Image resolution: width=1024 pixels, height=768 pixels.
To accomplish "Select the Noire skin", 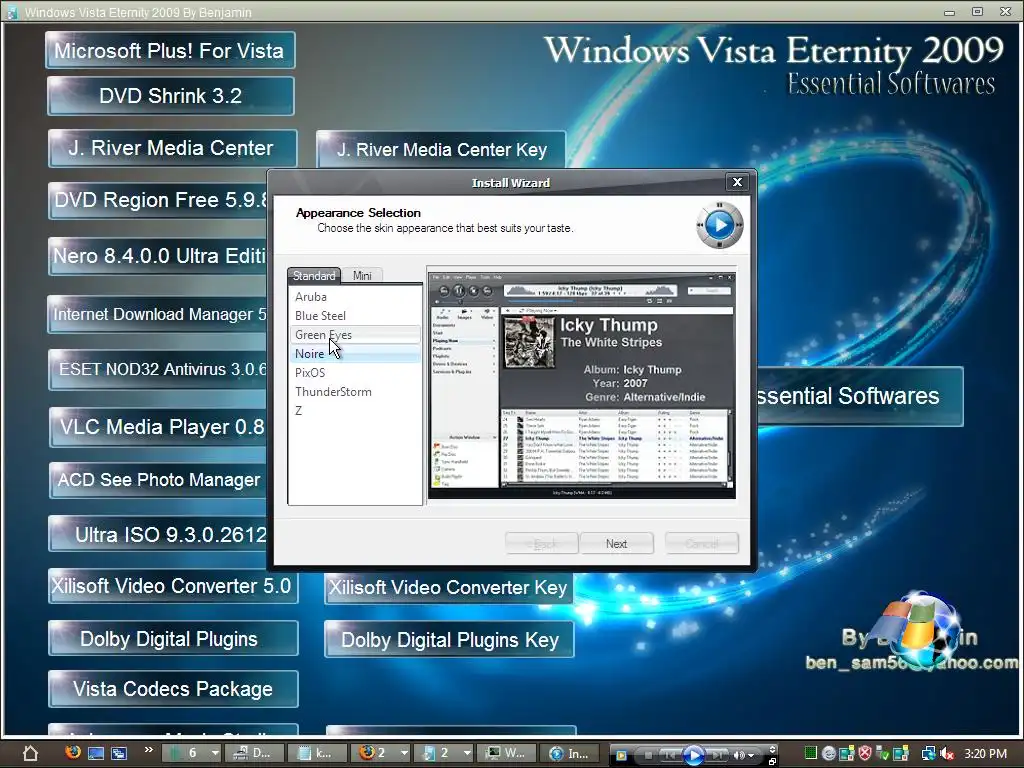I will pyautogui.click(x=355, y=353).
